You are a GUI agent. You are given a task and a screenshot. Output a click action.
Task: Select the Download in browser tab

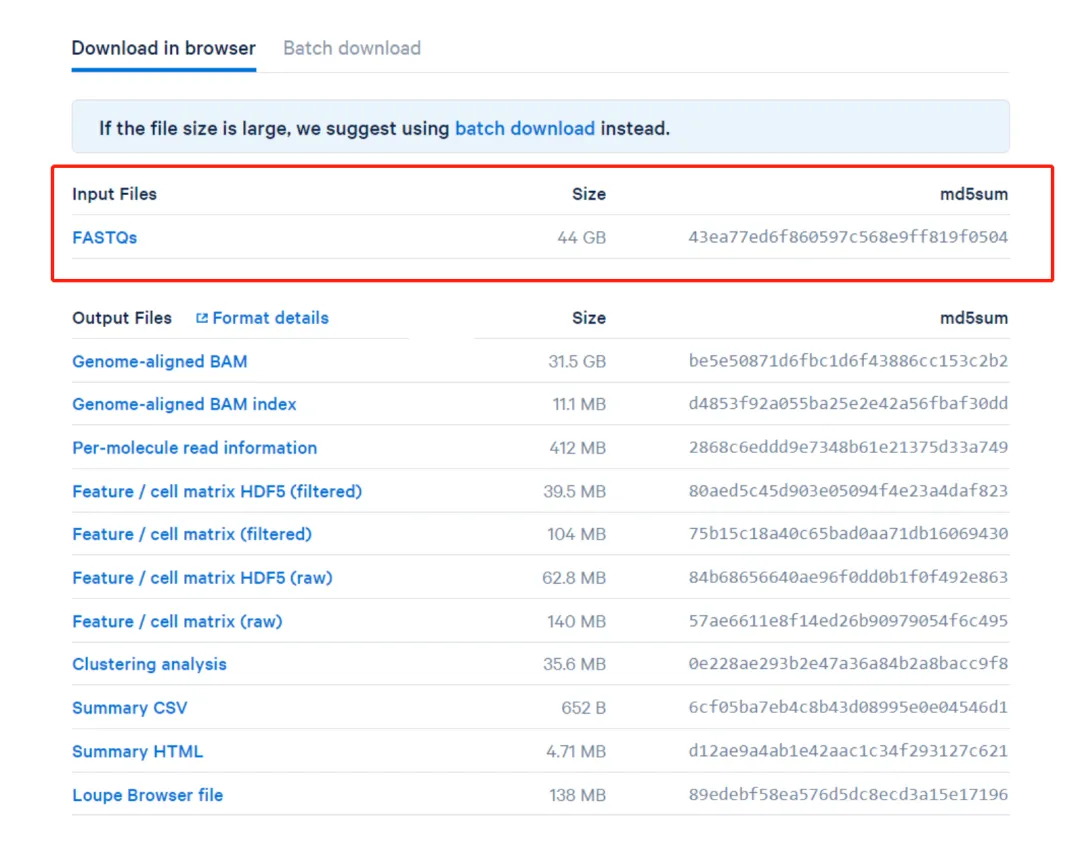pos(163,48)
